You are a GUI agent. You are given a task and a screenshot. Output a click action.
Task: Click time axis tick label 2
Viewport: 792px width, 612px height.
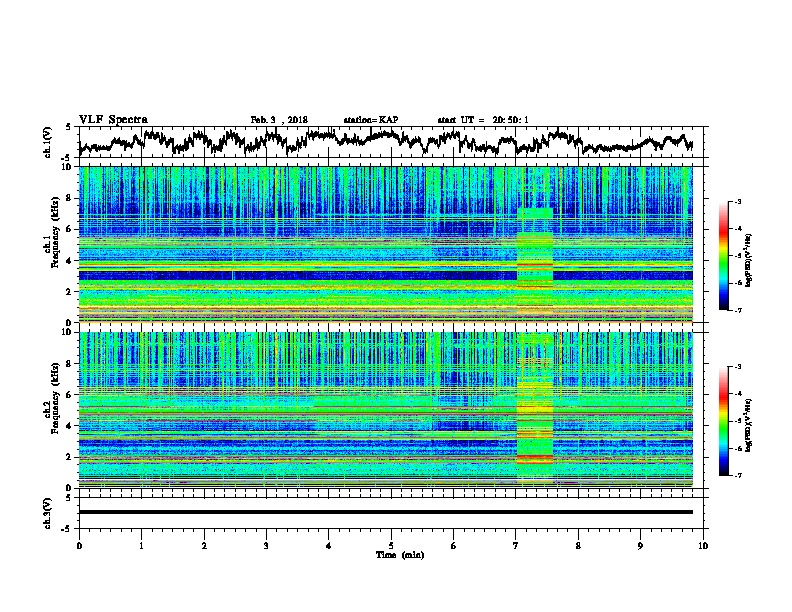point(204,546)
